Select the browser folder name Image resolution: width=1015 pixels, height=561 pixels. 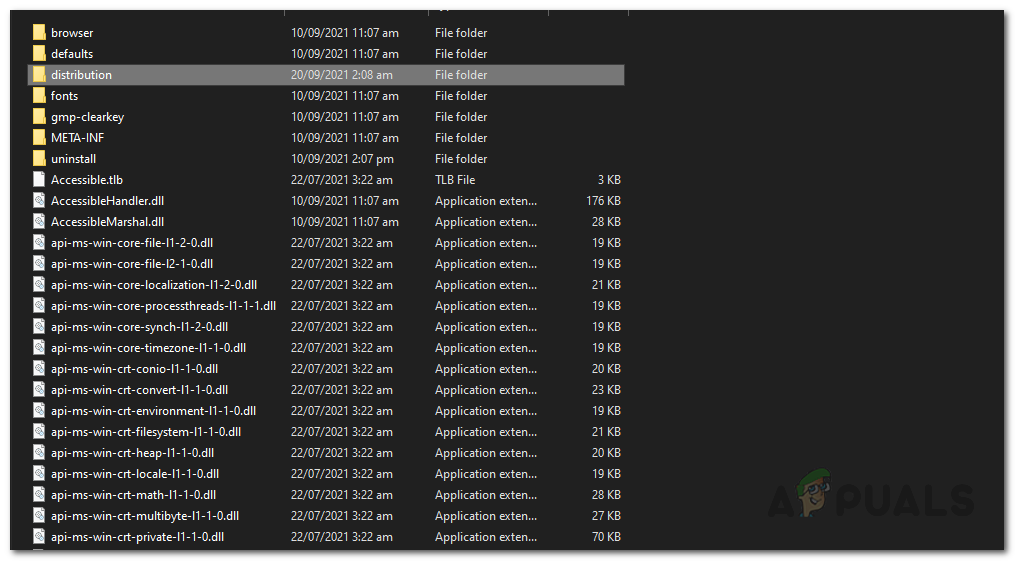(x=72, y=32)
